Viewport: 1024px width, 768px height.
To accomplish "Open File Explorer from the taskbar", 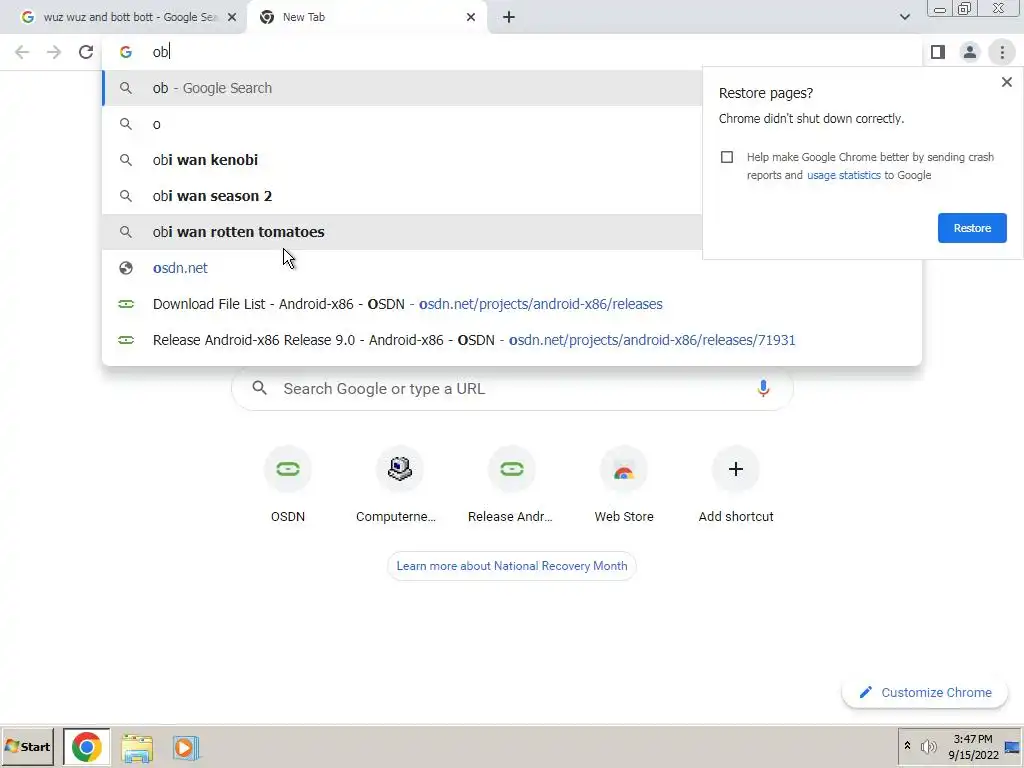I will [136, 748].
